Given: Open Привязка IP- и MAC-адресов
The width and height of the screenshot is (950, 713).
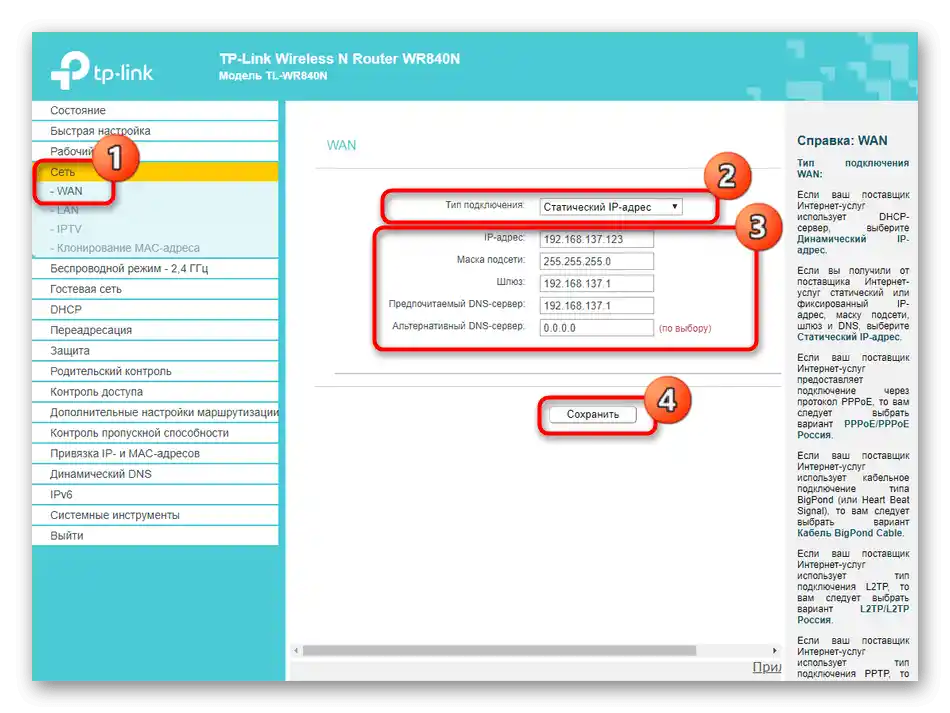Looking at the screenshot, I should pos(155,454).
